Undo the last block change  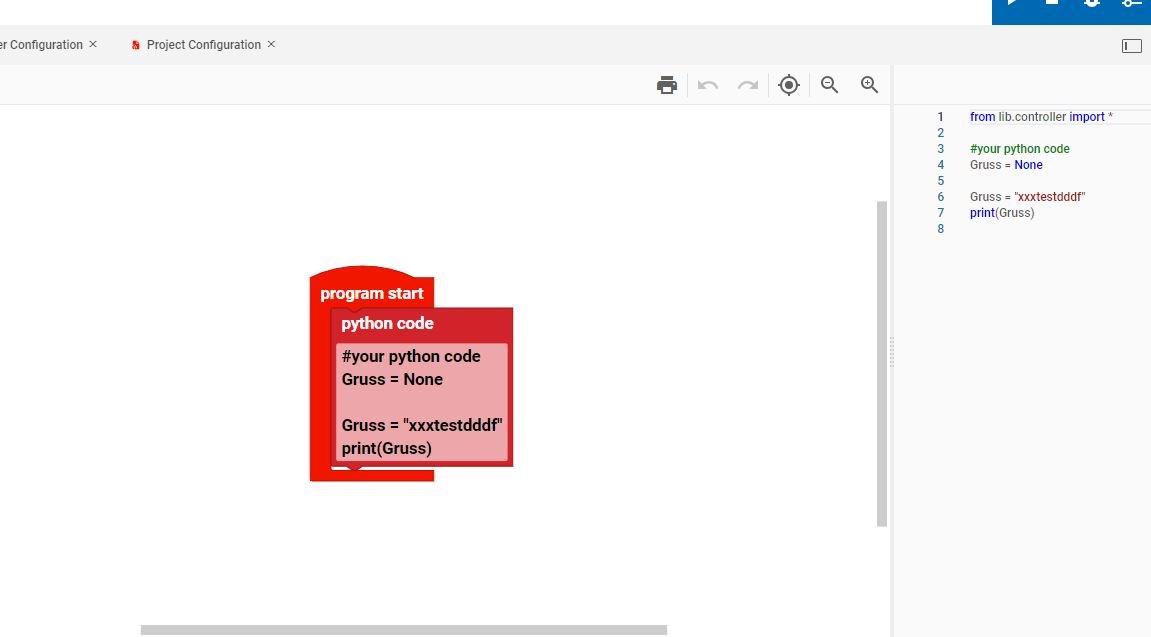[x=708, y=85]
